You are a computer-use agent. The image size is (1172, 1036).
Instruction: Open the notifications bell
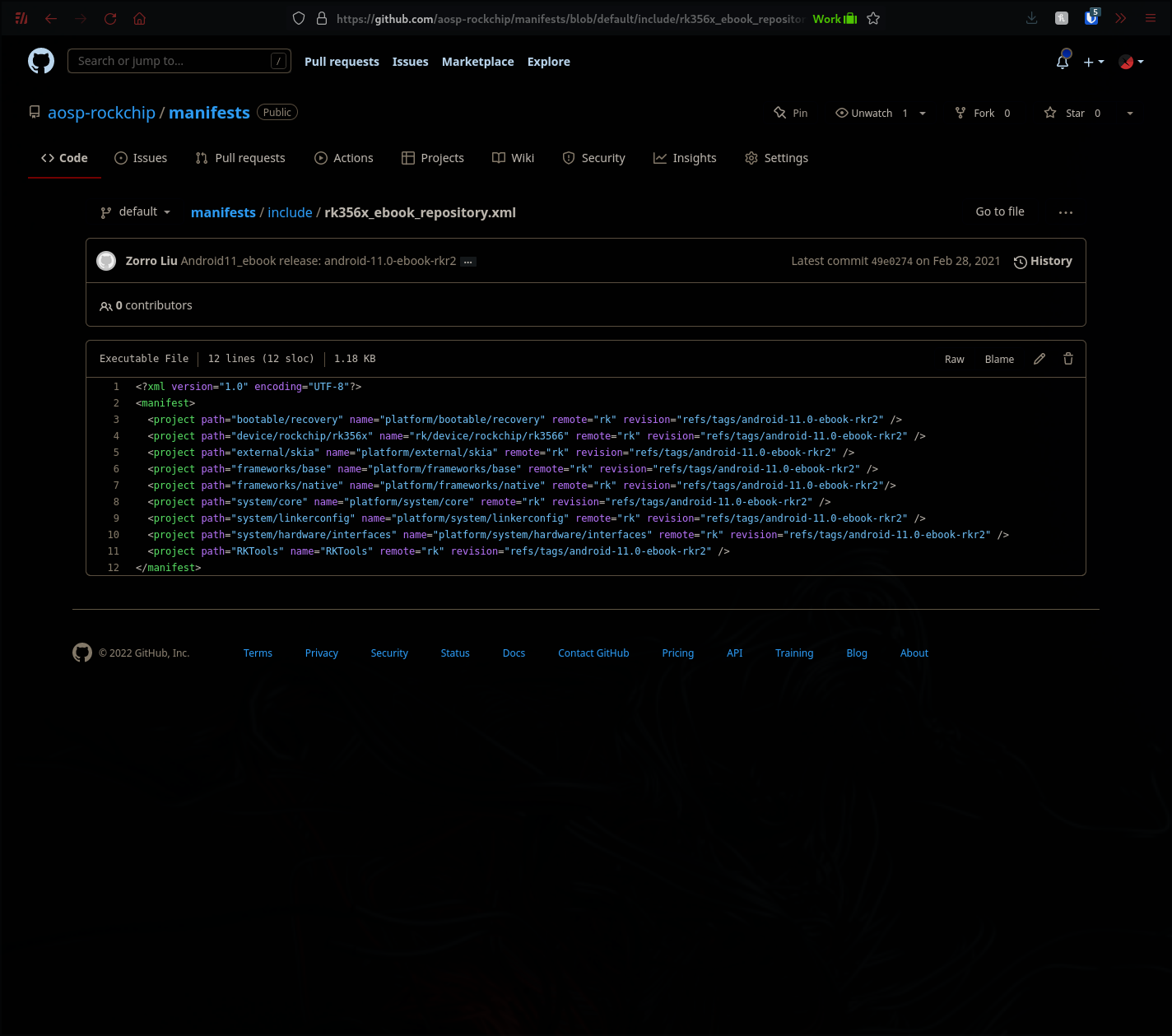(x=1063, y=62)
